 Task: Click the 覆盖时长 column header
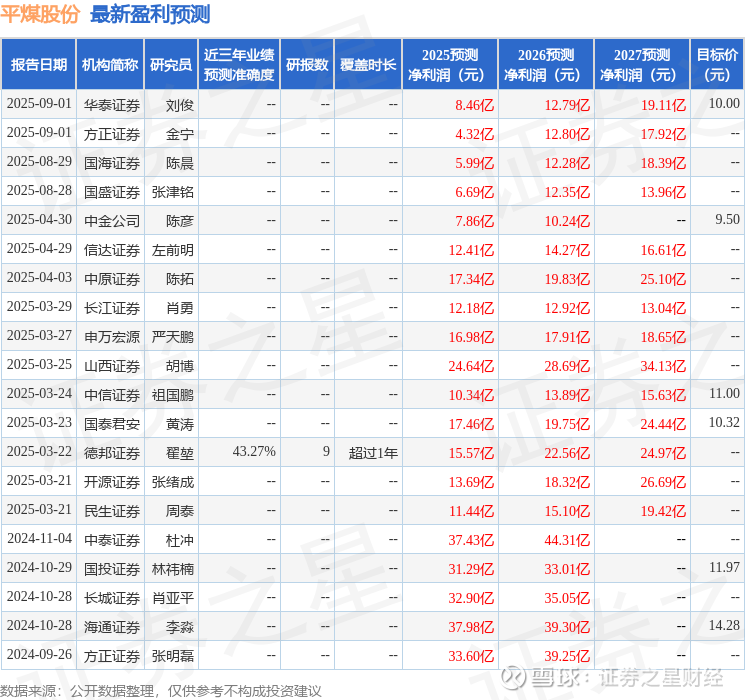tap(368, 65)
